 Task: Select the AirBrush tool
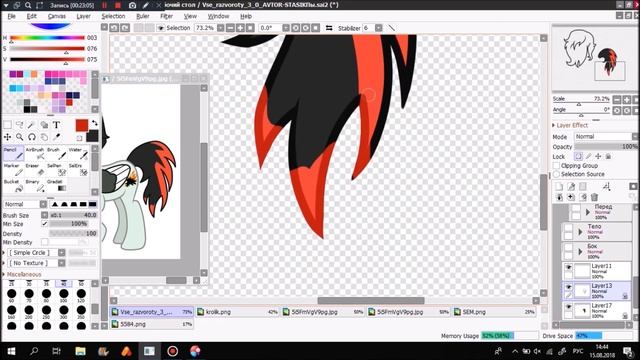(35, 153)
